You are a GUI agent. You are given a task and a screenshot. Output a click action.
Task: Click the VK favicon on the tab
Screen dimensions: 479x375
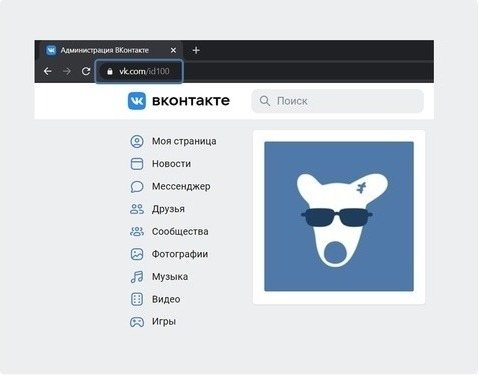tap(51, 50)
